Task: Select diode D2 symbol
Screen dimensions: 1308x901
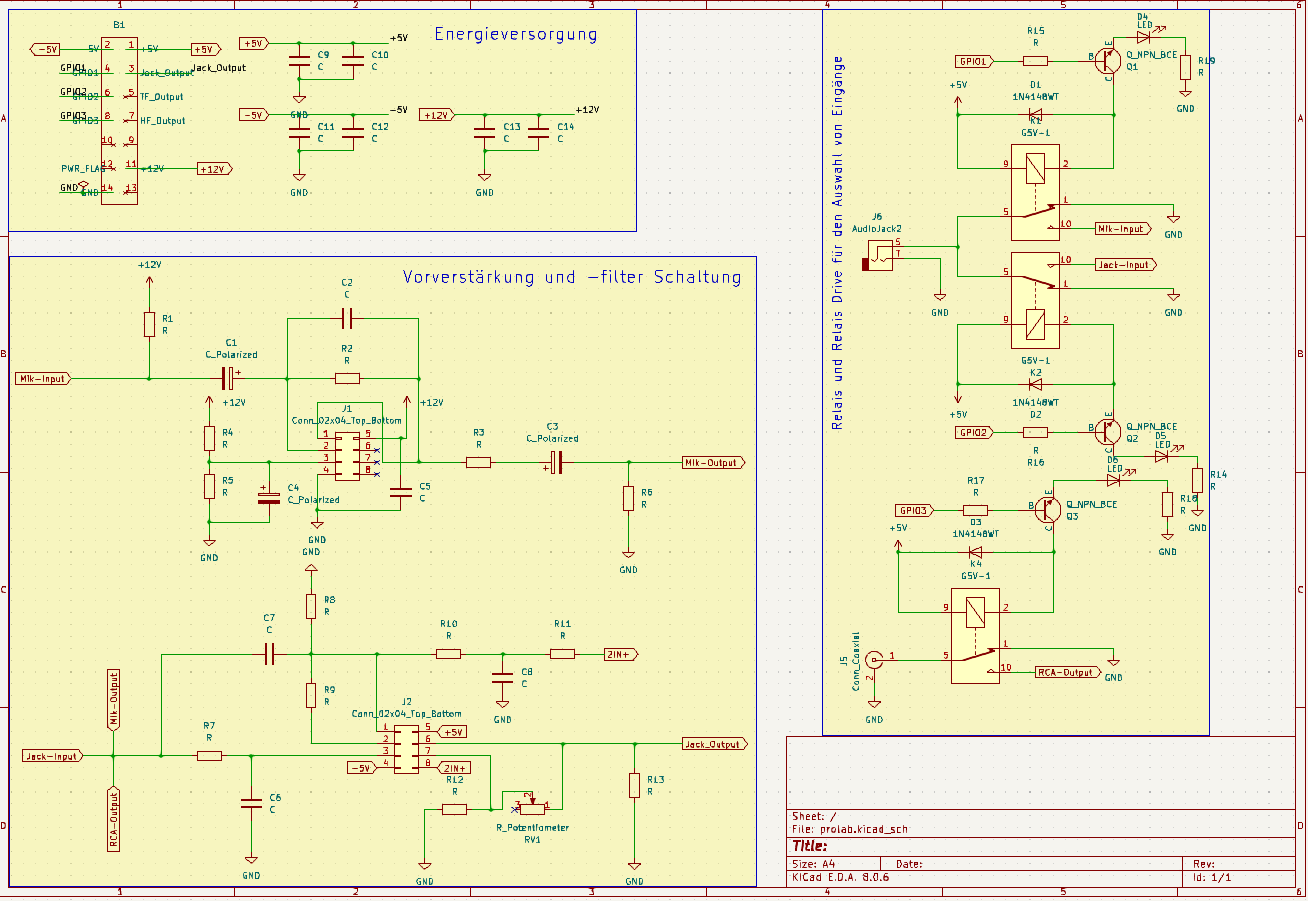Action: pyautogui.click(x=1035, y=384)
